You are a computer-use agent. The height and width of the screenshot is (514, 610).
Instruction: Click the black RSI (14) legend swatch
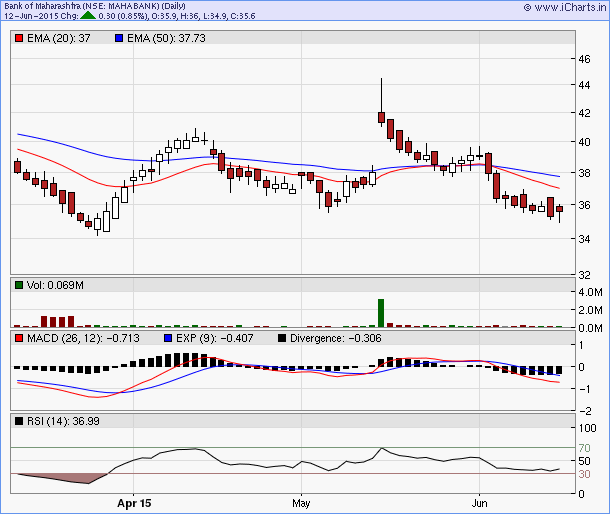pos(19,421)
